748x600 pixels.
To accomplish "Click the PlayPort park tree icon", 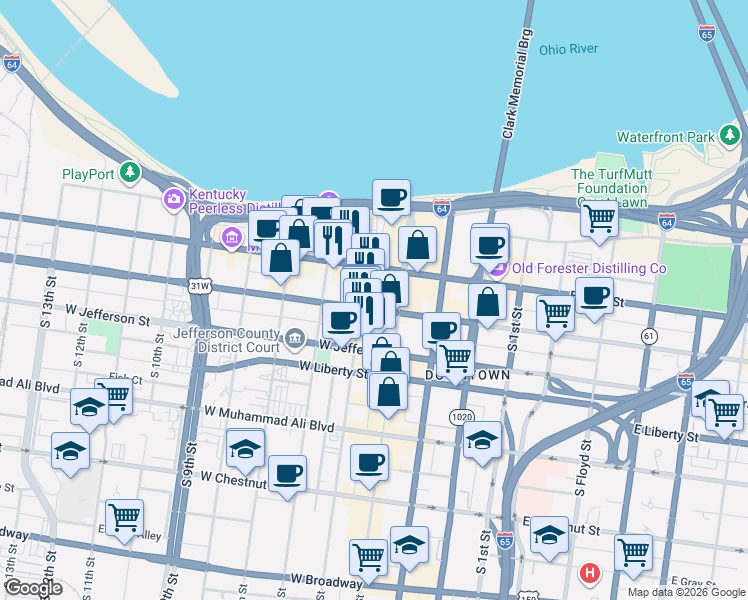I will tap(130, 172).
